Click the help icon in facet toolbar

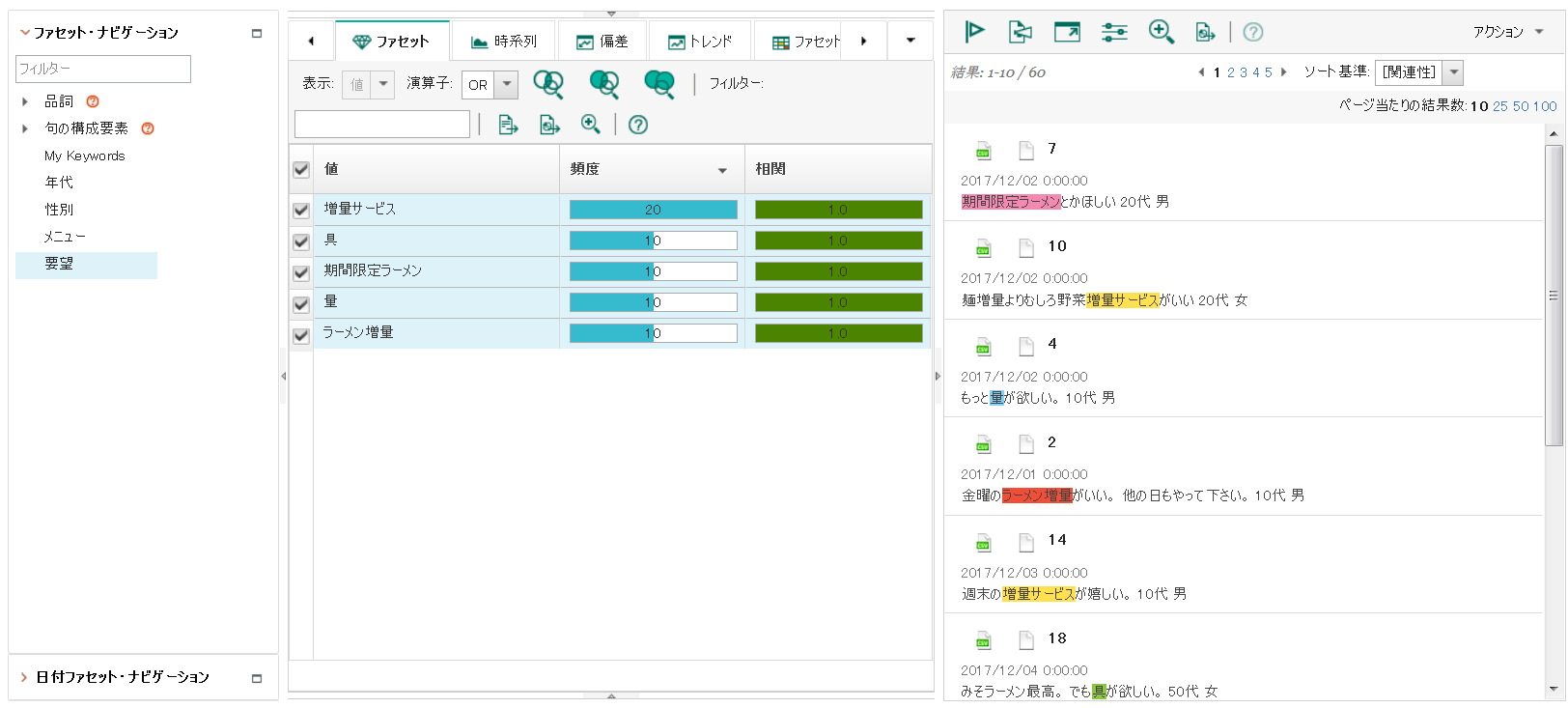coord(638,125)
